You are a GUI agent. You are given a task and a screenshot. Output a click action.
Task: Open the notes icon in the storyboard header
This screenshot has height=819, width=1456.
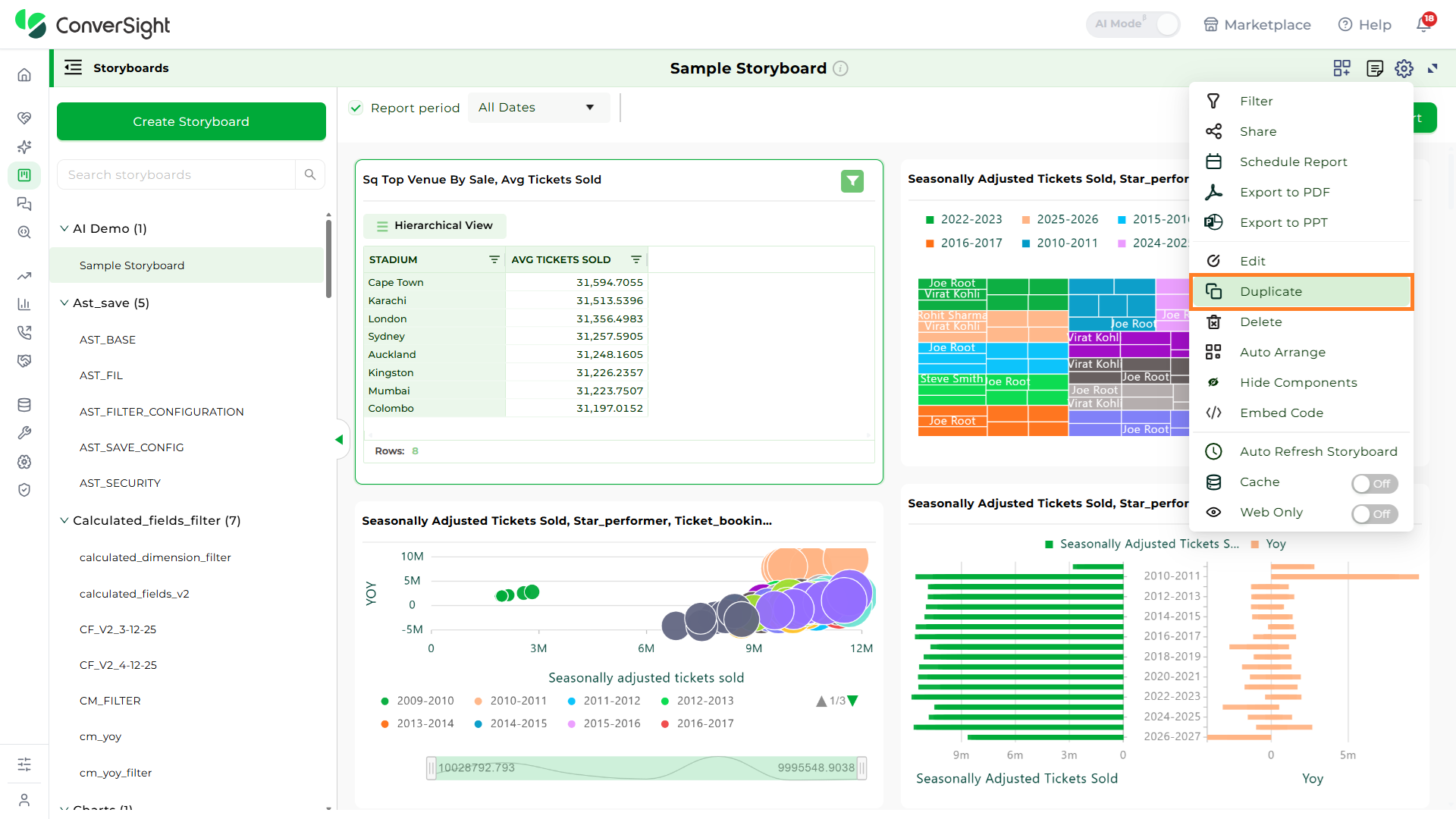(x=1374, y=68)
